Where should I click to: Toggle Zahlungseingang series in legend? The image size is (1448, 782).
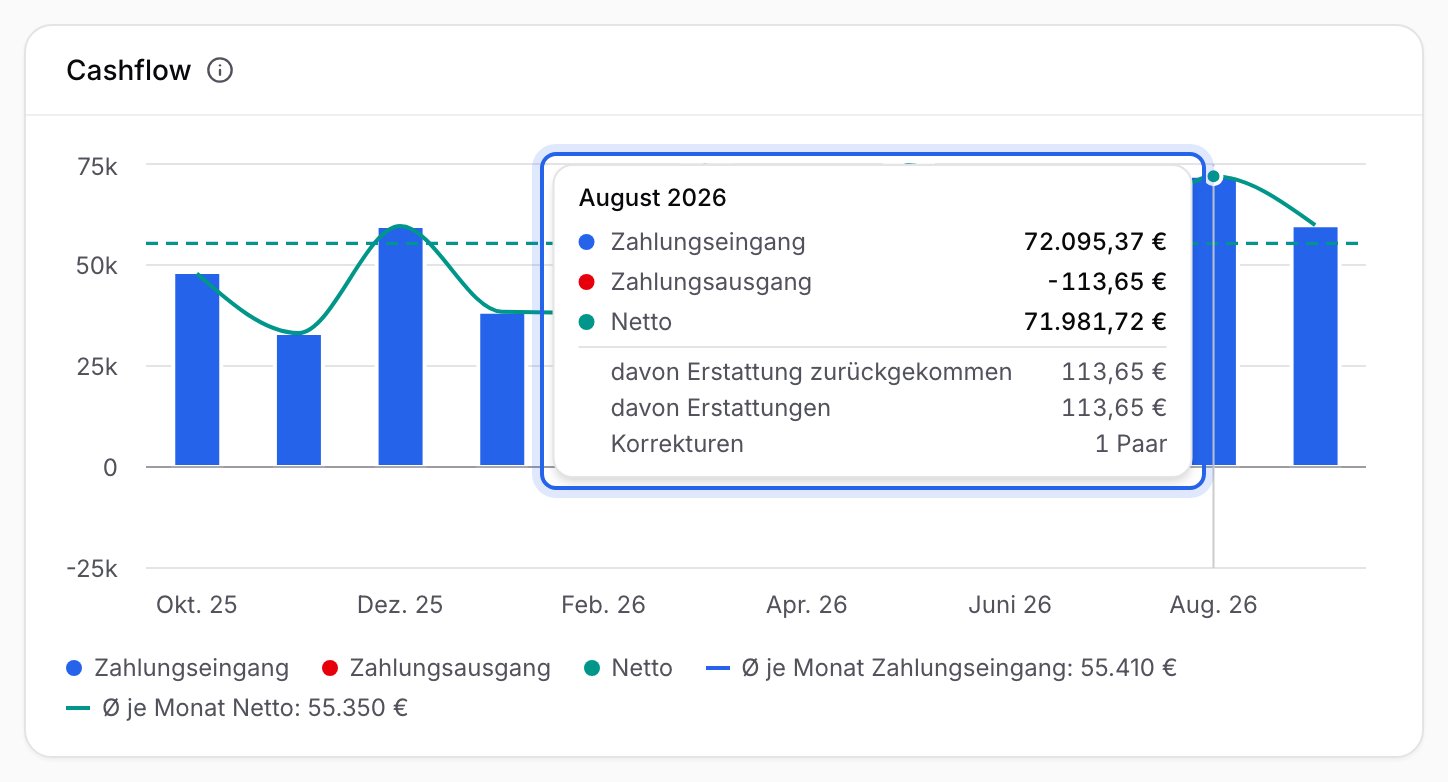click(x=178, y=667)
